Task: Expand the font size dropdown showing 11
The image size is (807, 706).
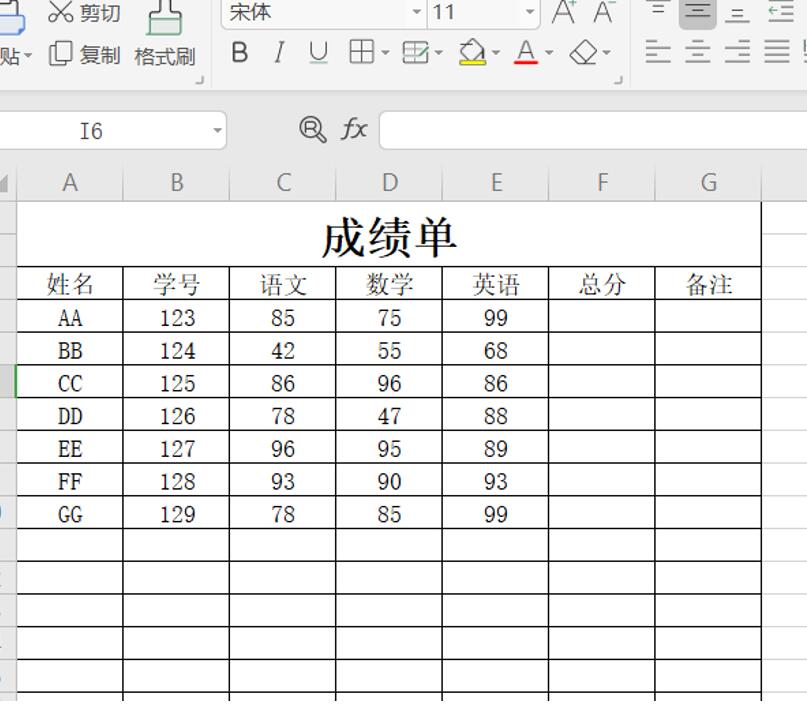Action: (529, 13)
